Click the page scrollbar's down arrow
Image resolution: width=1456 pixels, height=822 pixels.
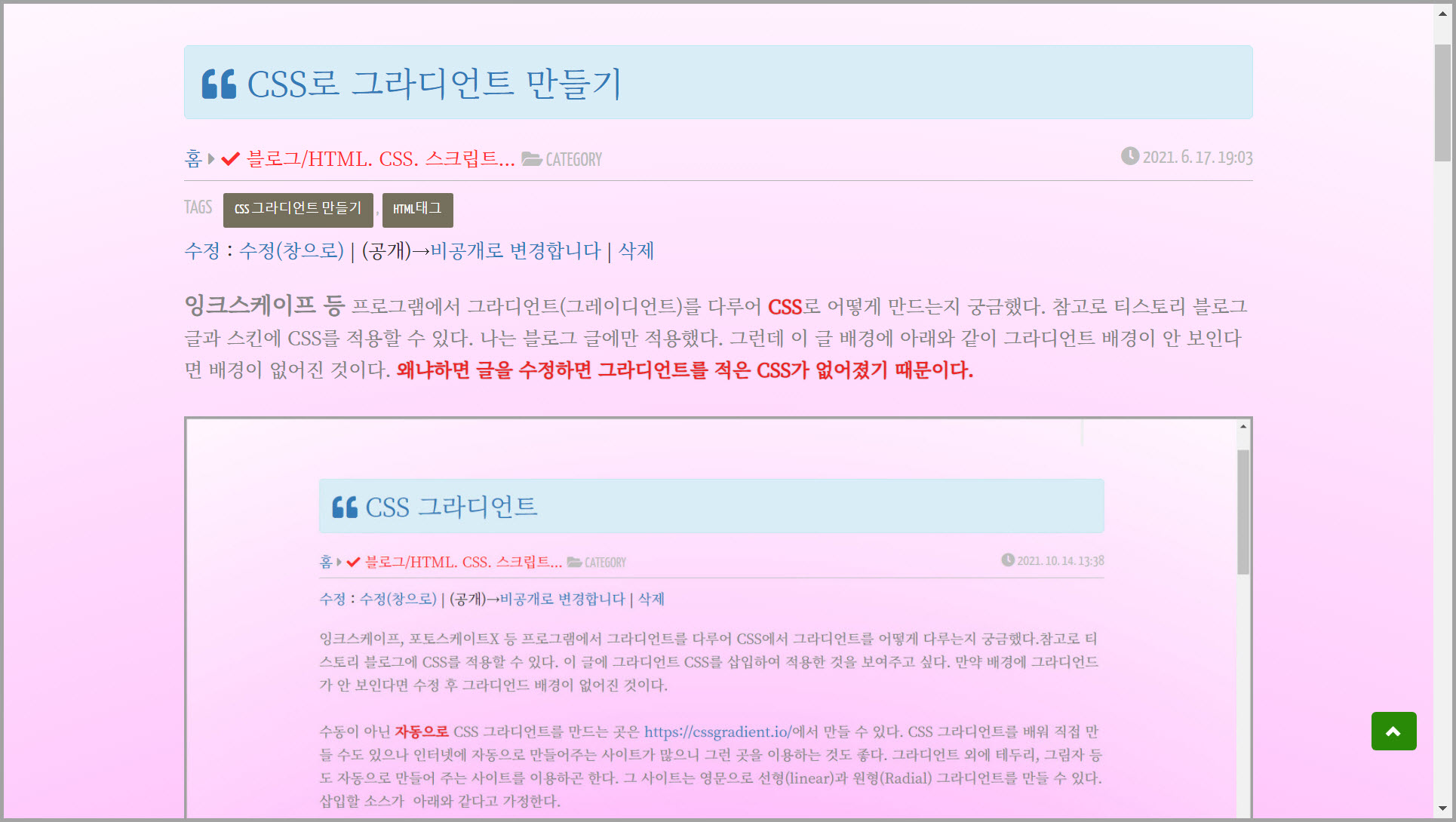tap(1442, 808)
